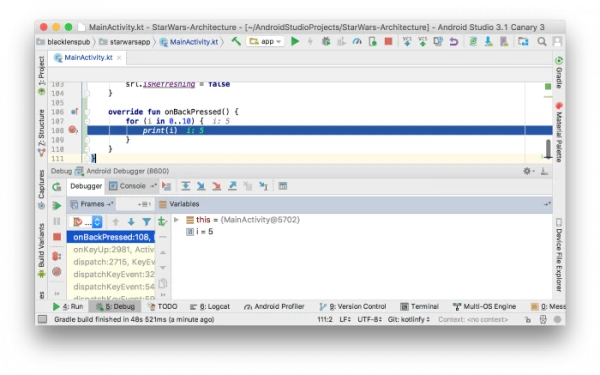Click the Rerun app debug icon
Viewport: 600px width, 375px height.
57,187
